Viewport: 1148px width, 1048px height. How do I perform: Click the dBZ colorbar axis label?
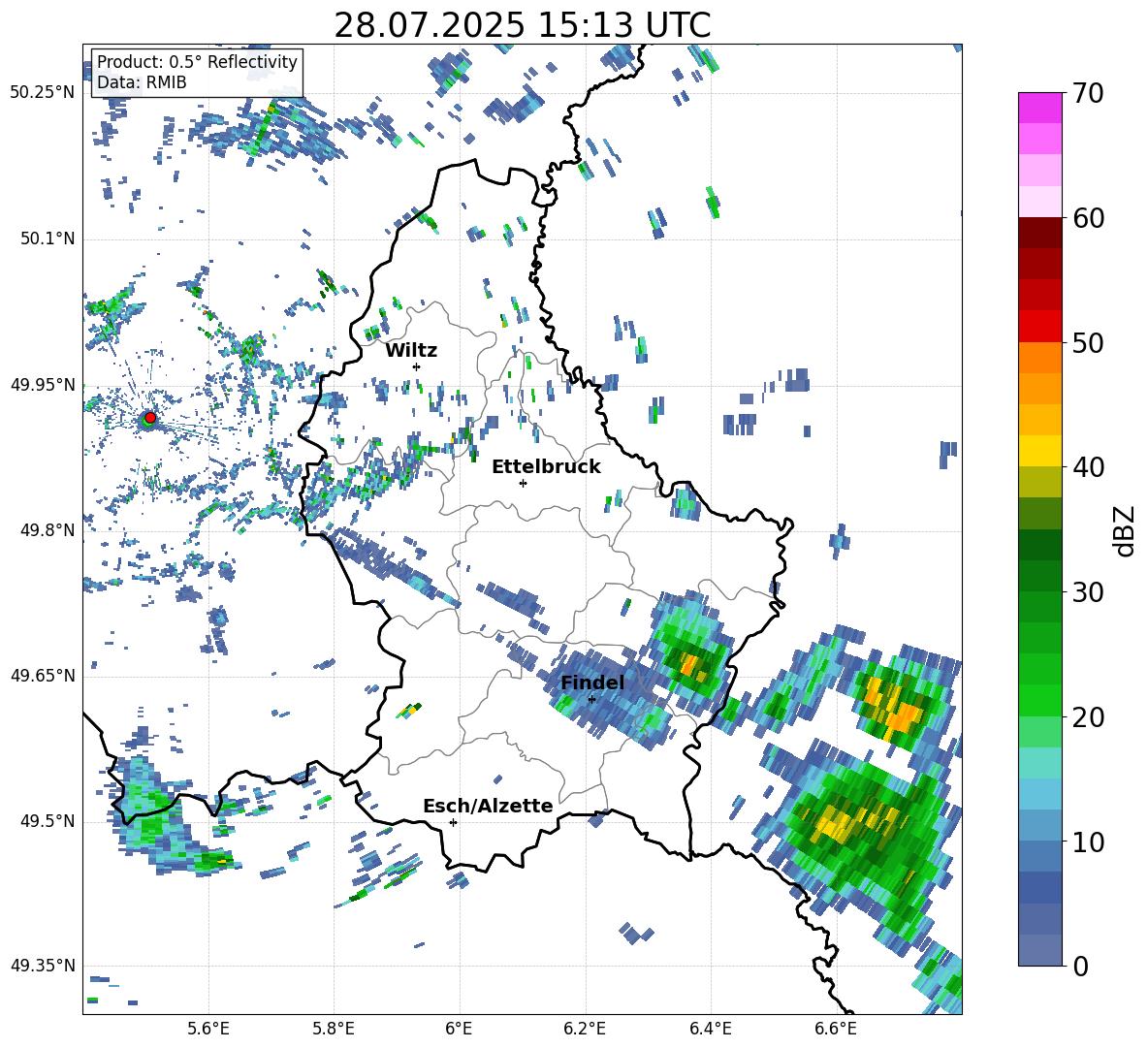pos(1126,530)
